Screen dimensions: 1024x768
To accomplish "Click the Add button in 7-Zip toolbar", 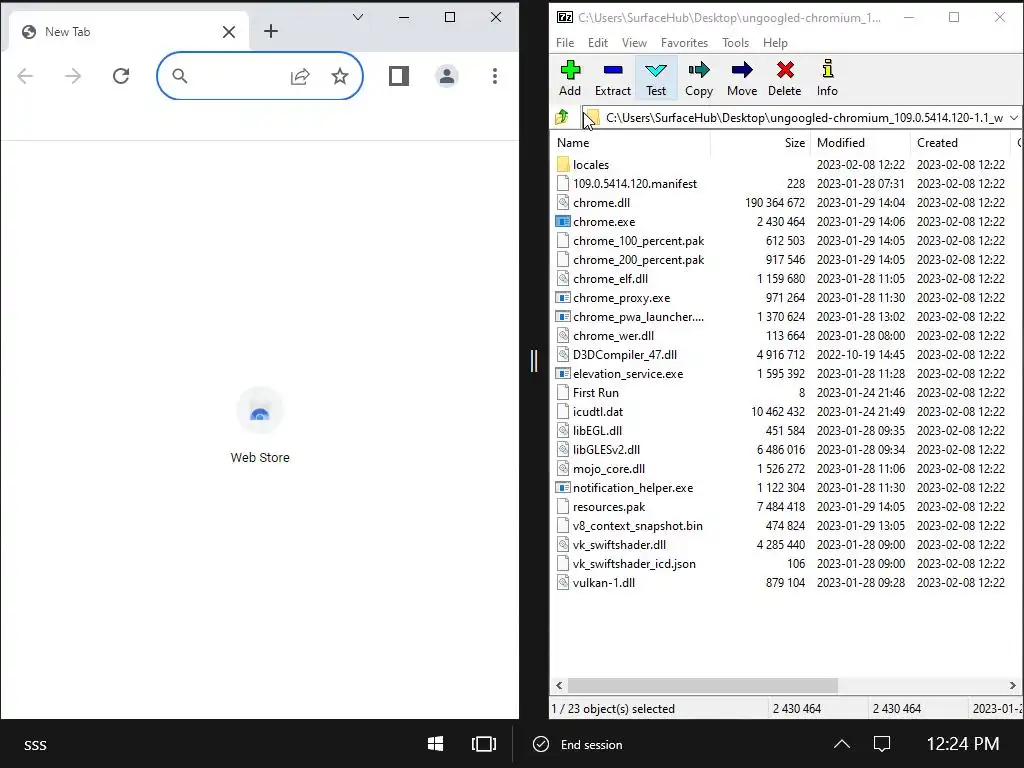I will pyautogui.click(x=569, y=78).
